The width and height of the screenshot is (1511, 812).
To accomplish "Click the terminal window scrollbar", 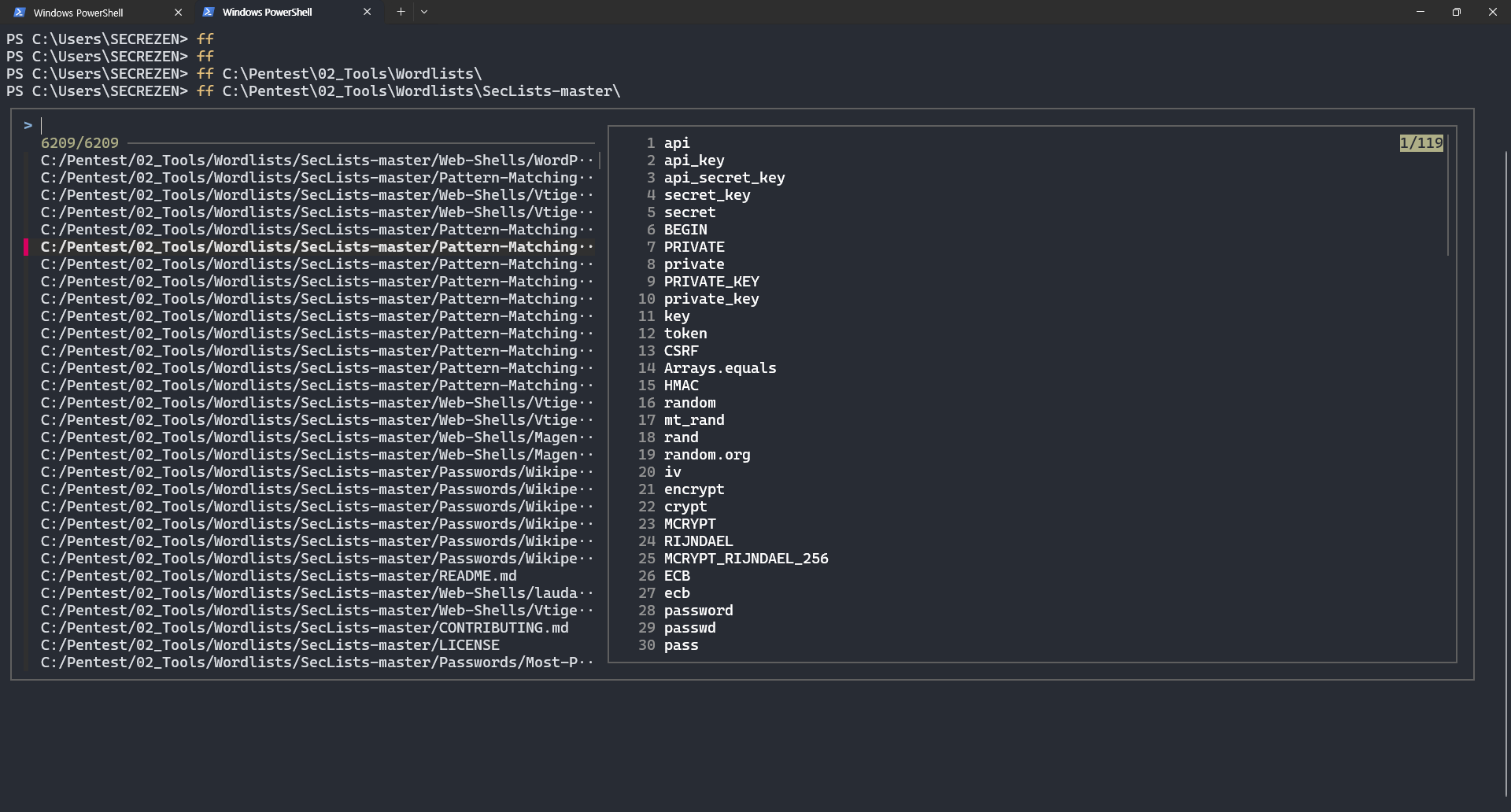I will 1506,472.
